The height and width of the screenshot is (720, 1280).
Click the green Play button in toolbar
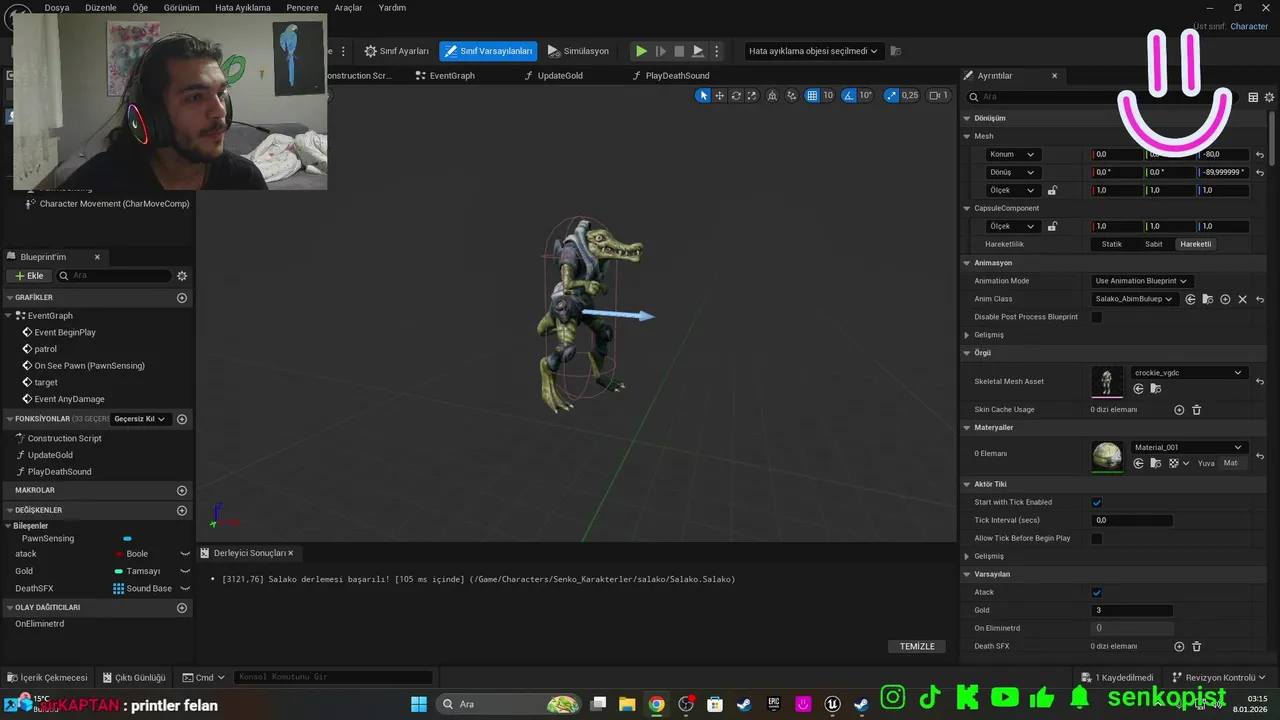(641, 51)
